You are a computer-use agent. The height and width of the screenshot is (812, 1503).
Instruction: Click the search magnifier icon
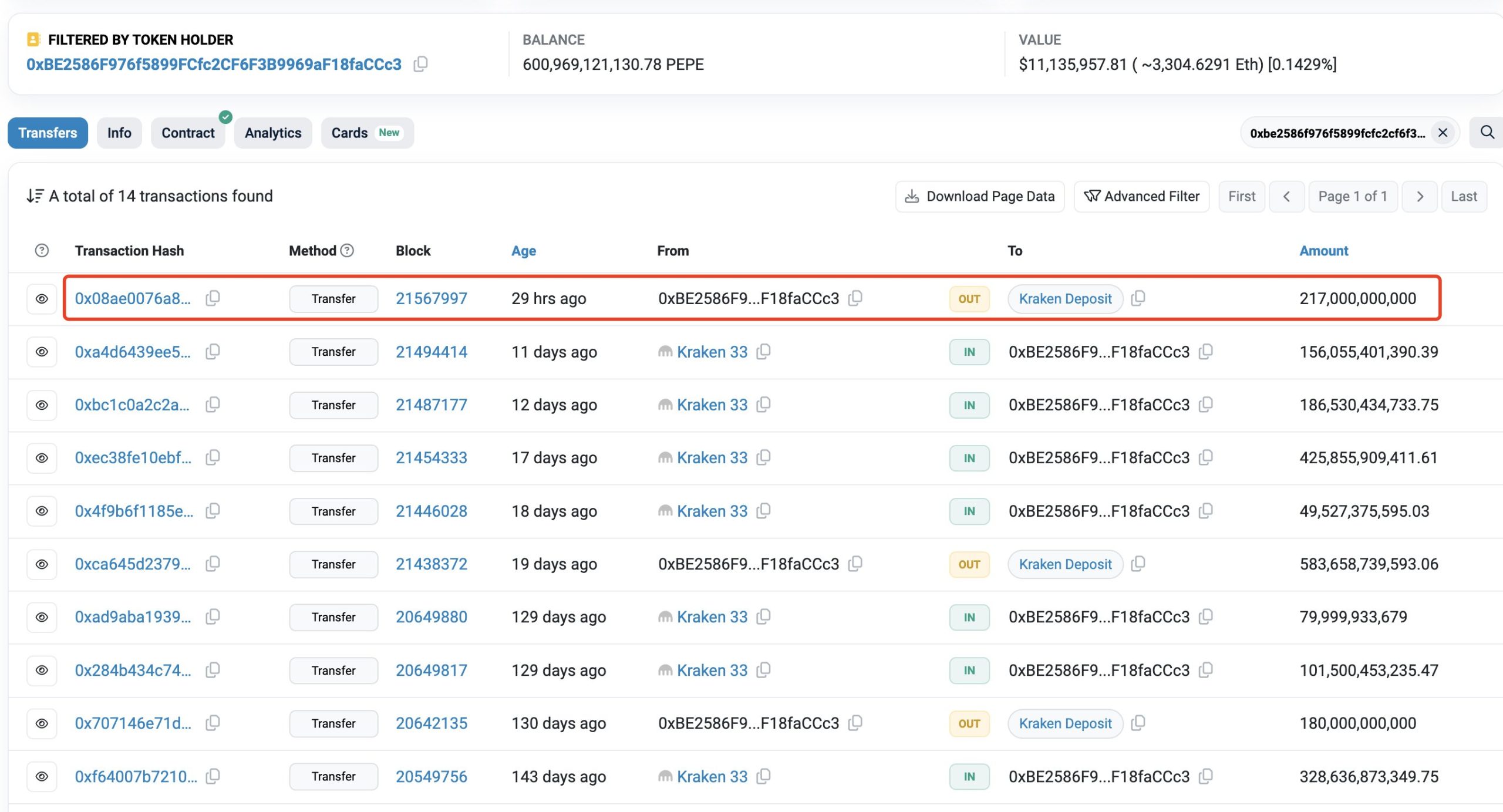click(1487, 133)
